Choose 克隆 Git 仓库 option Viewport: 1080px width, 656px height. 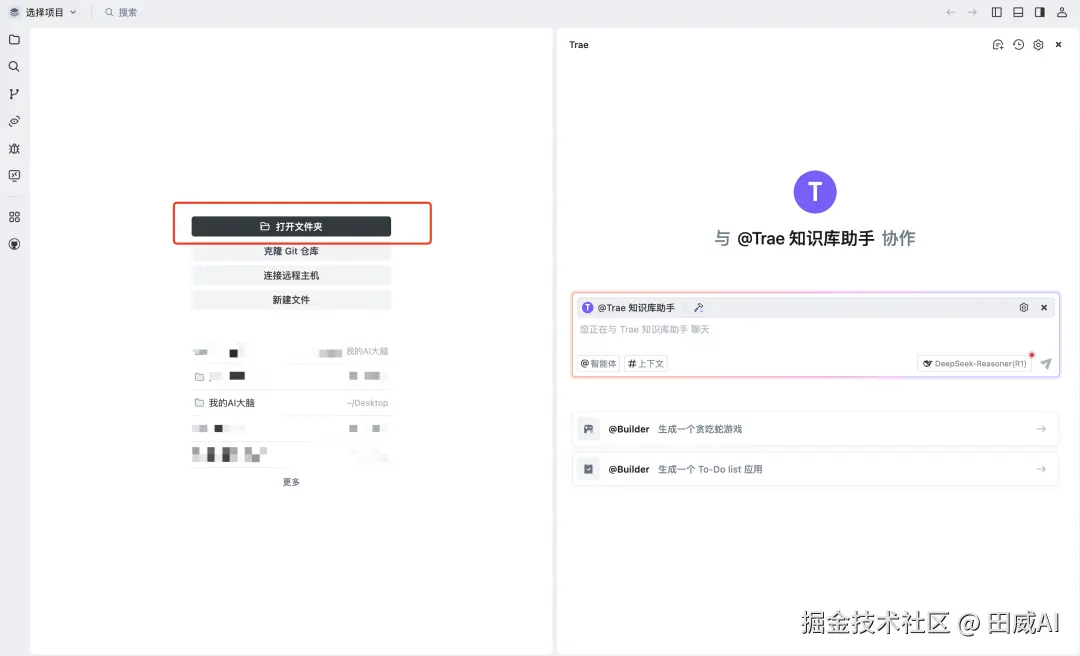290,250
